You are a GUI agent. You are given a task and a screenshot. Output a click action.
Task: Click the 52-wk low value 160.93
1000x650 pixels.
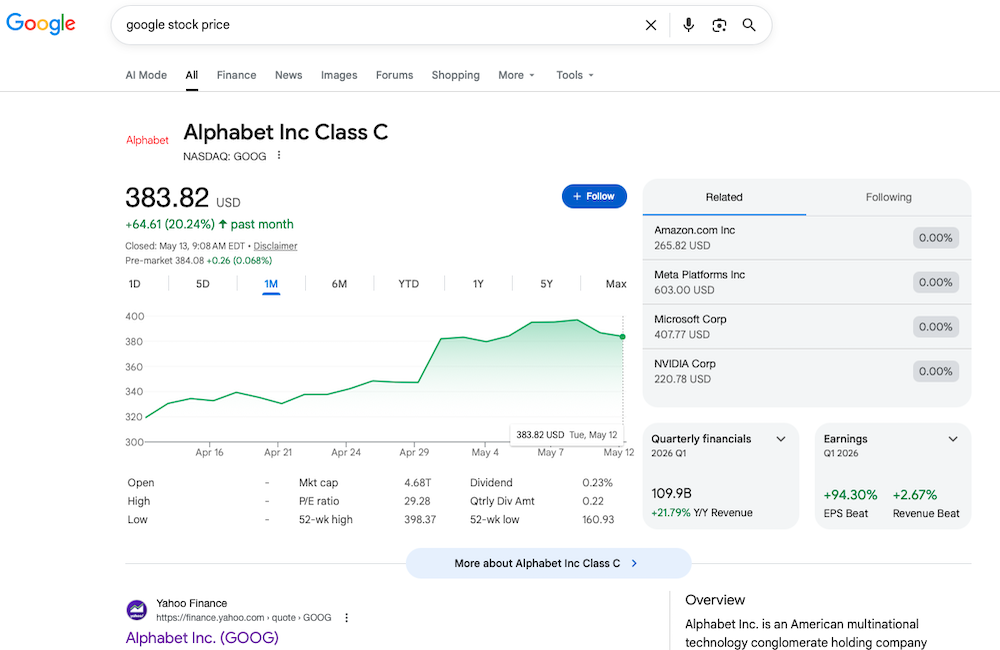click(x=598, y=520)
